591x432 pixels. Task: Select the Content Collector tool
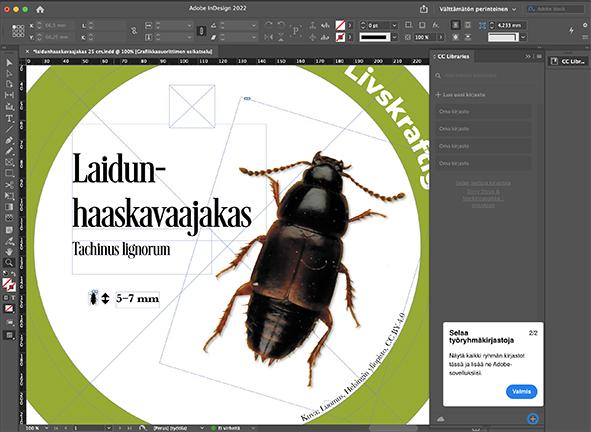(9, 107)
